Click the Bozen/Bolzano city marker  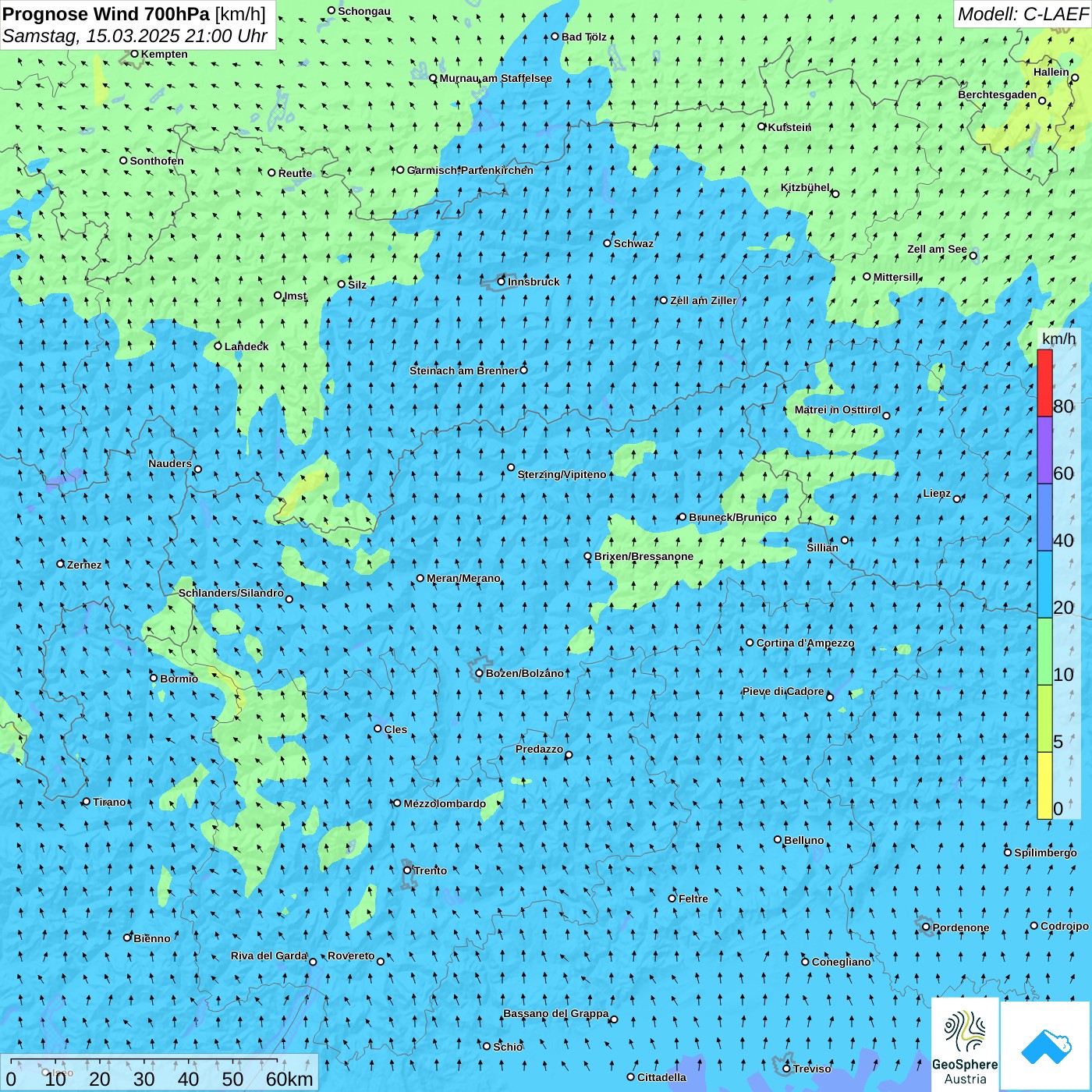point(479,673)
